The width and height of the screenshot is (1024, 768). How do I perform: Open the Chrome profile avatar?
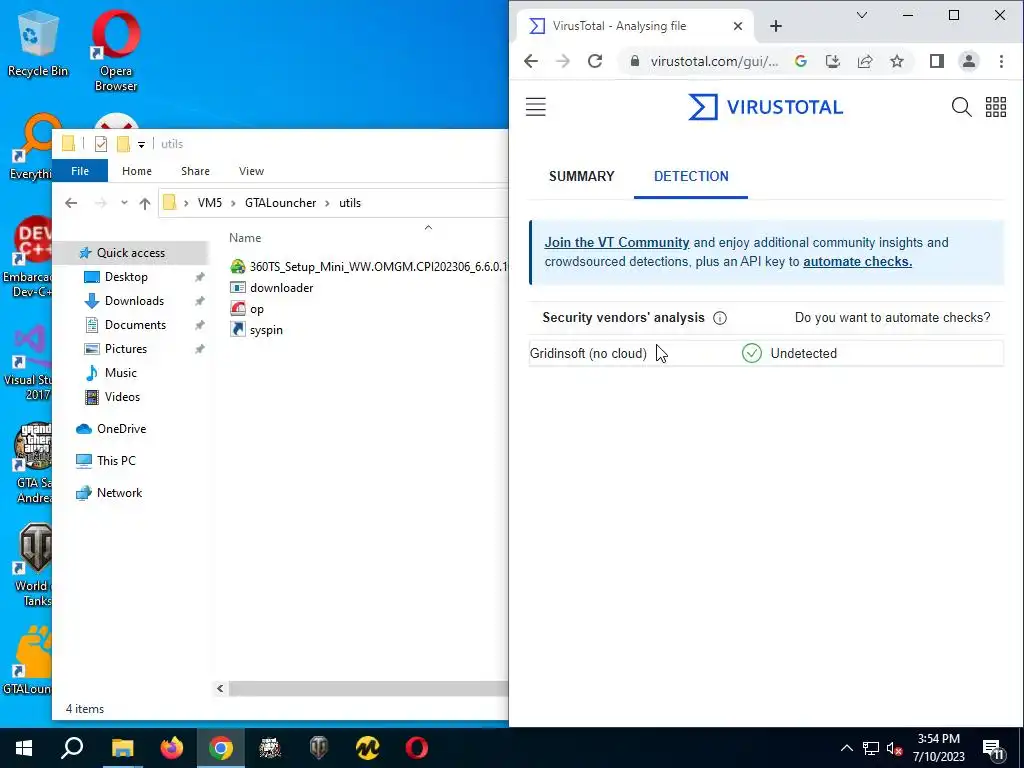click(968, 61)
